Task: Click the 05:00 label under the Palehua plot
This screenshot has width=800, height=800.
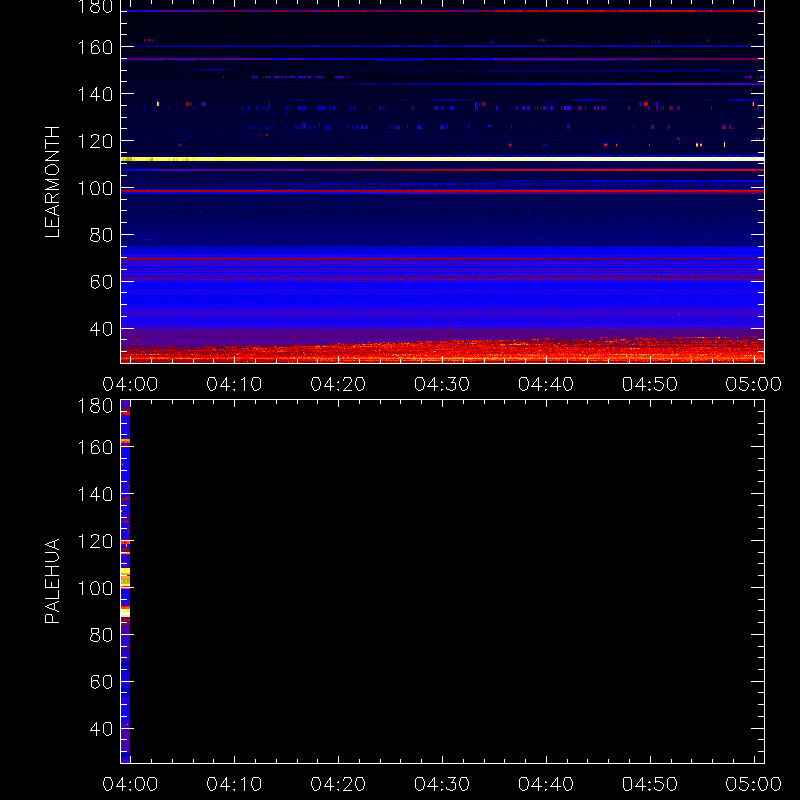Action: coord(754,784)
